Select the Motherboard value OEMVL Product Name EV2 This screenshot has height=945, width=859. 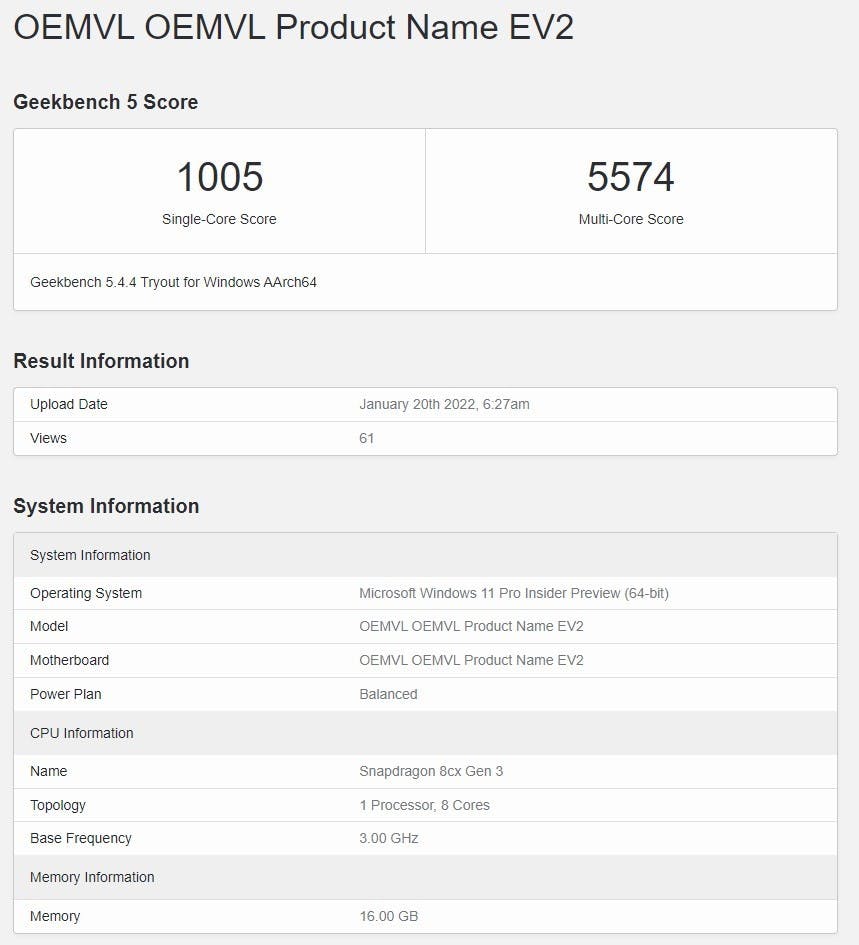pyautogui.click(x=471, y=660)
